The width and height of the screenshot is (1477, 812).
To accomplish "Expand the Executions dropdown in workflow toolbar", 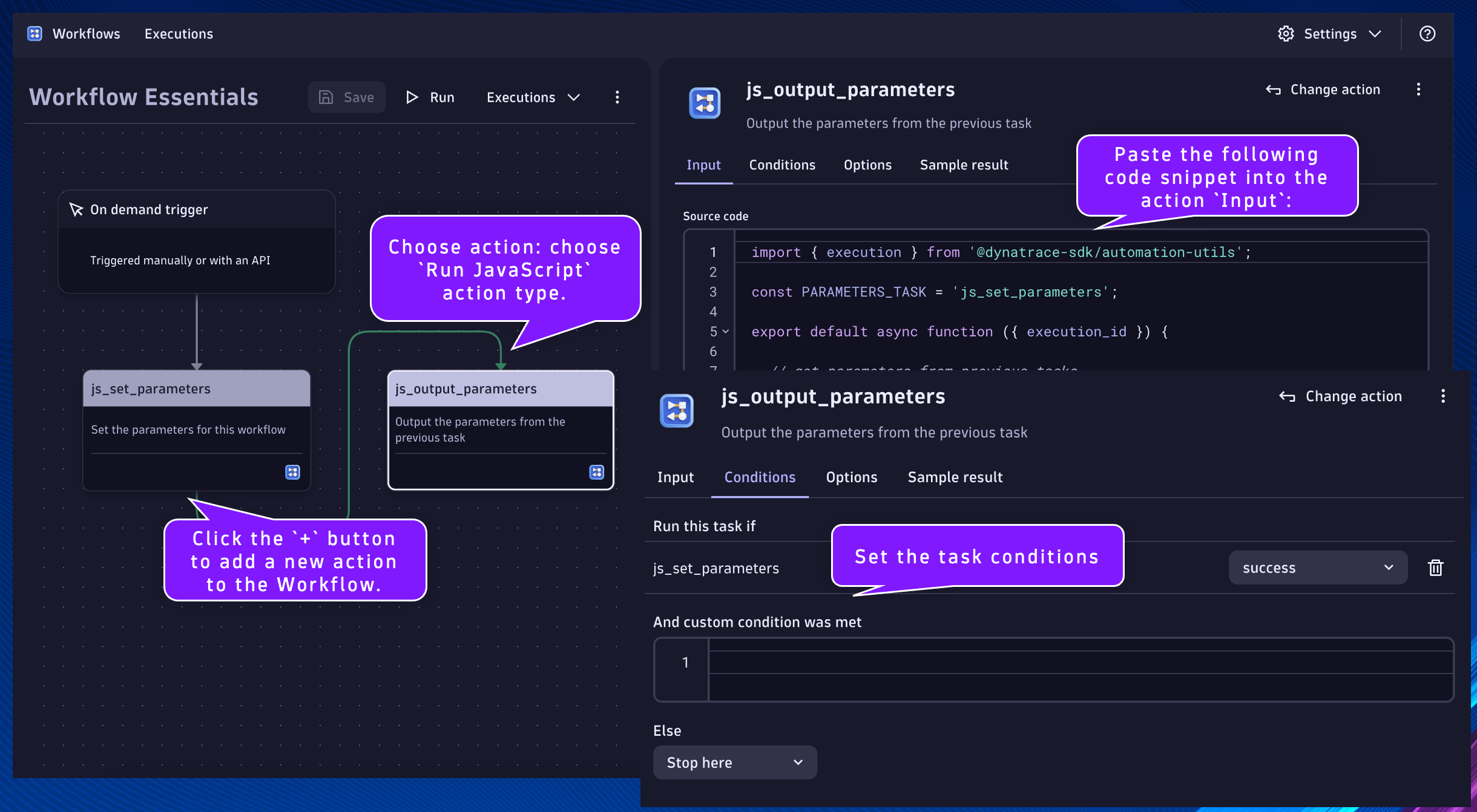I will coord(533,97).
